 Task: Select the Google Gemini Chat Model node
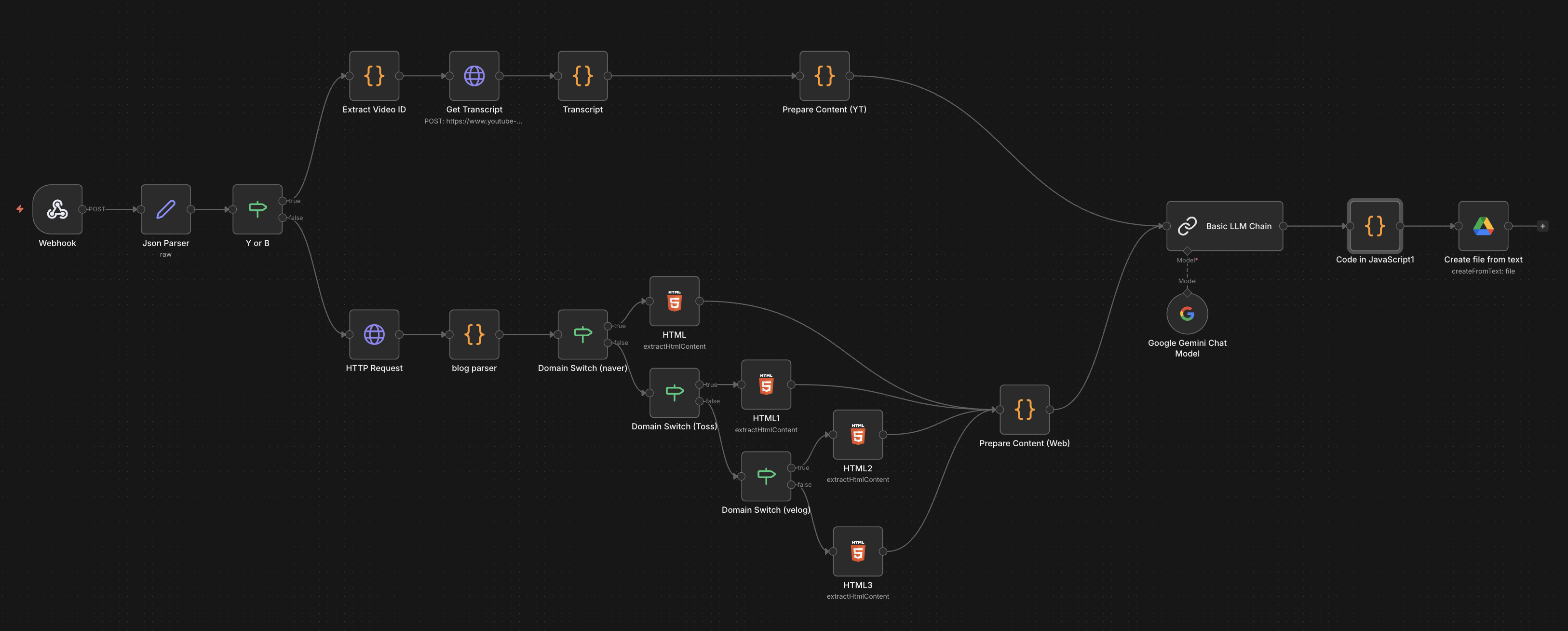click(1187, 314)
